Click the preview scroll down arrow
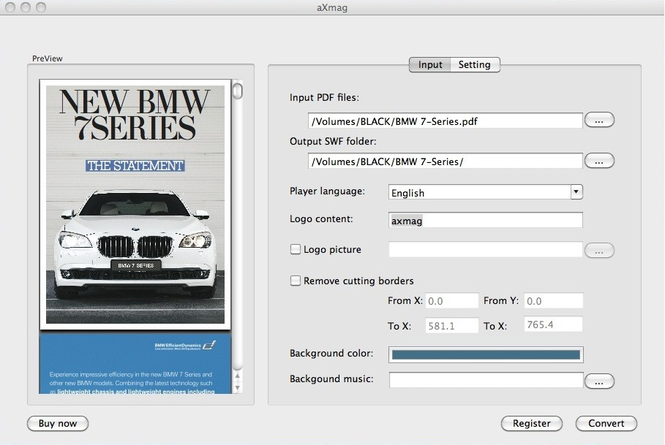This screenshot has height=445, width=665. point(238,387)
